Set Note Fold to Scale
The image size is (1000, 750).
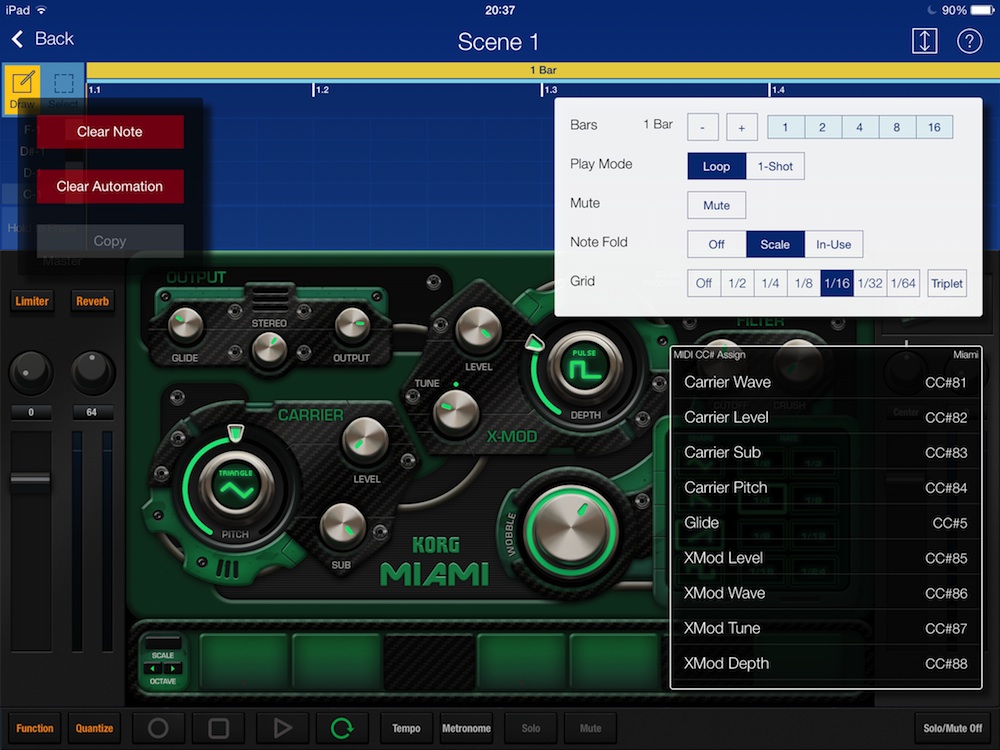775,244
